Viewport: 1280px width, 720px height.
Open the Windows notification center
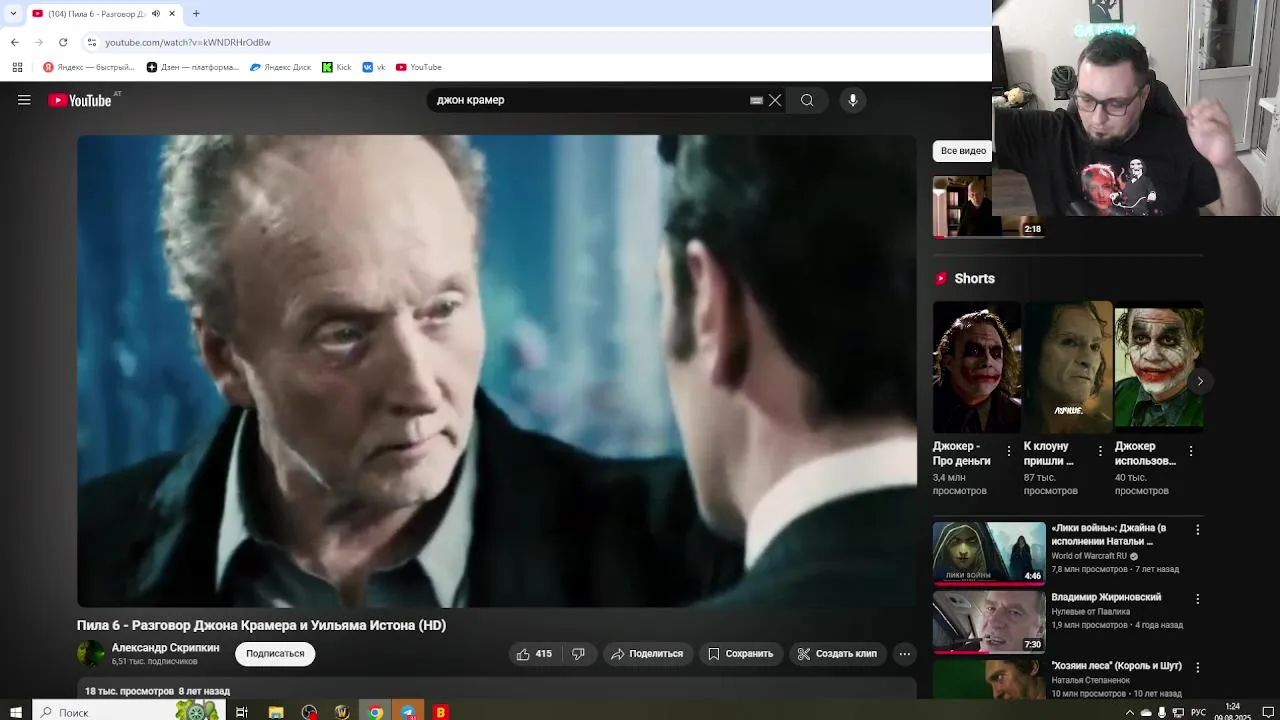(x=1268, y=712)
